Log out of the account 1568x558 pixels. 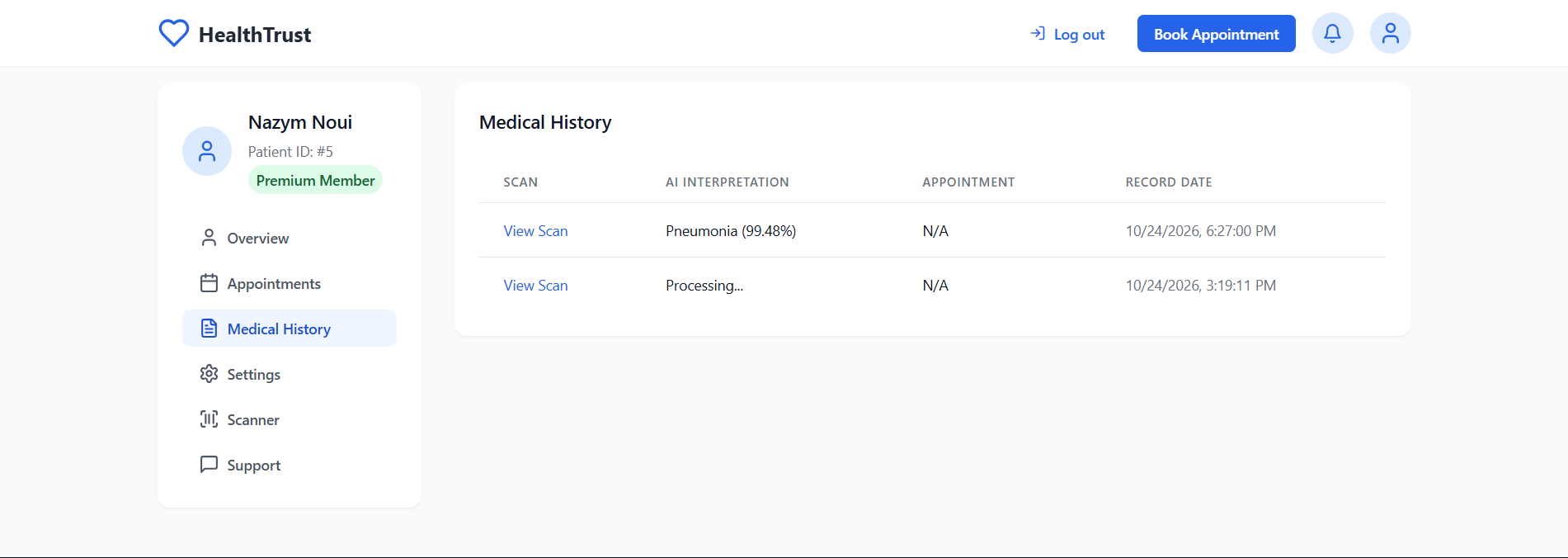[1067, 34]
